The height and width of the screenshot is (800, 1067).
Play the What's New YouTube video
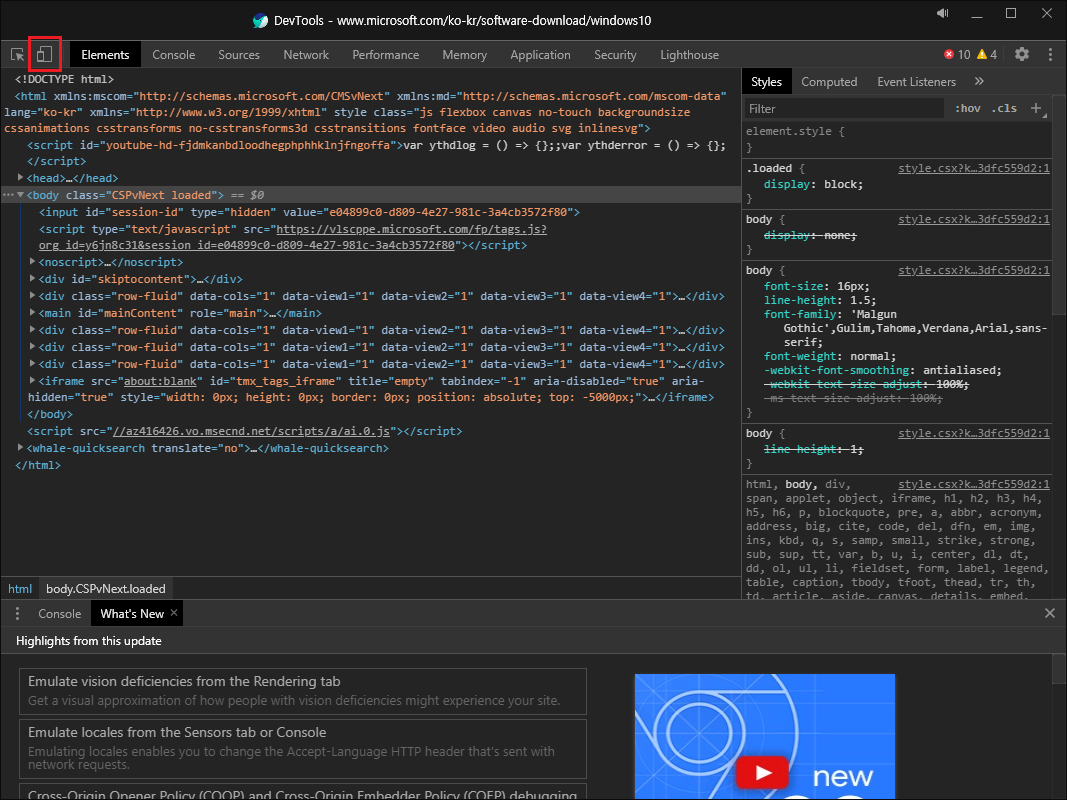(763, 772)
